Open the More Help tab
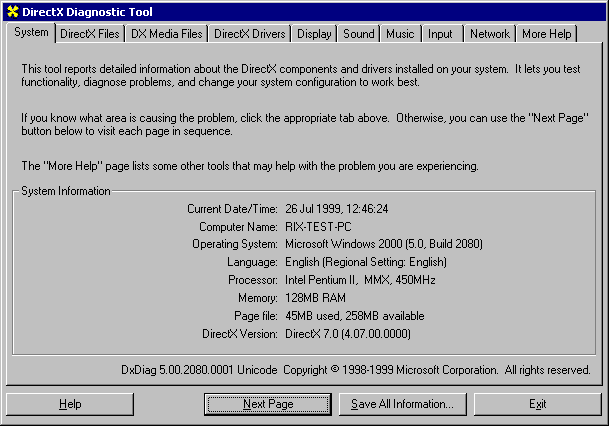609x426 pixels. click(x=546, y=34)
